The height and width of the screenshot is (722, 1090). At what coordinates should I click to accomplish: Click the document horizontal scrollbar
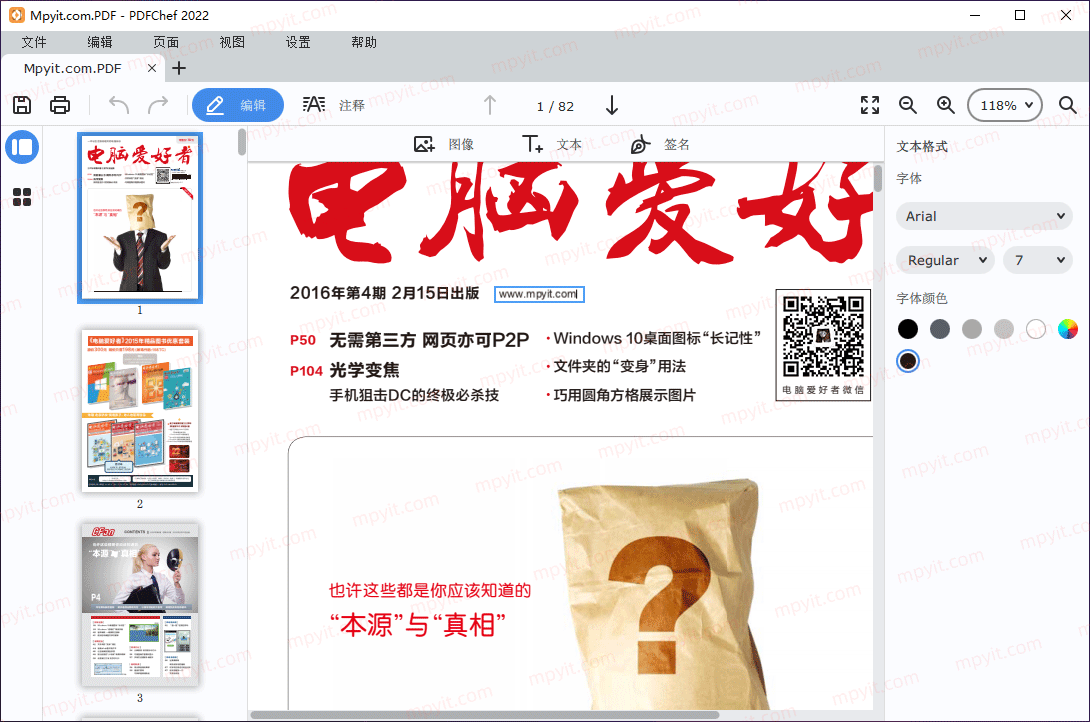(x=485, y=714)
